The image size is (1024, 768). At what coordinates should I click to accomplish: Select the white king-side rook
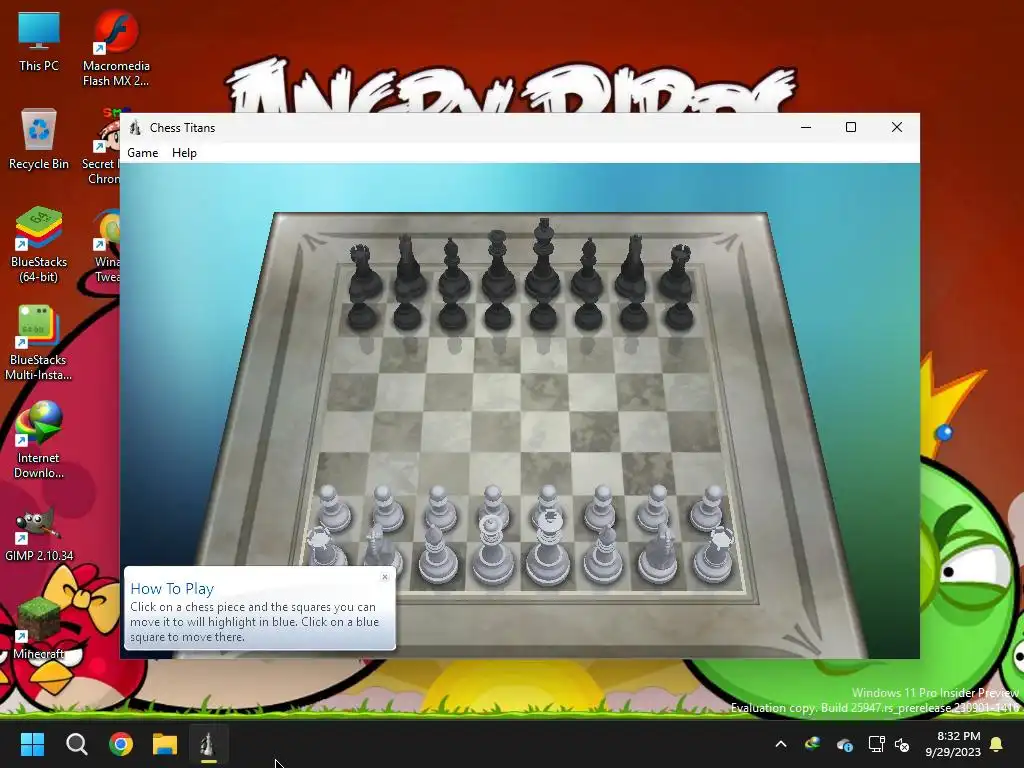click(714, 555)
